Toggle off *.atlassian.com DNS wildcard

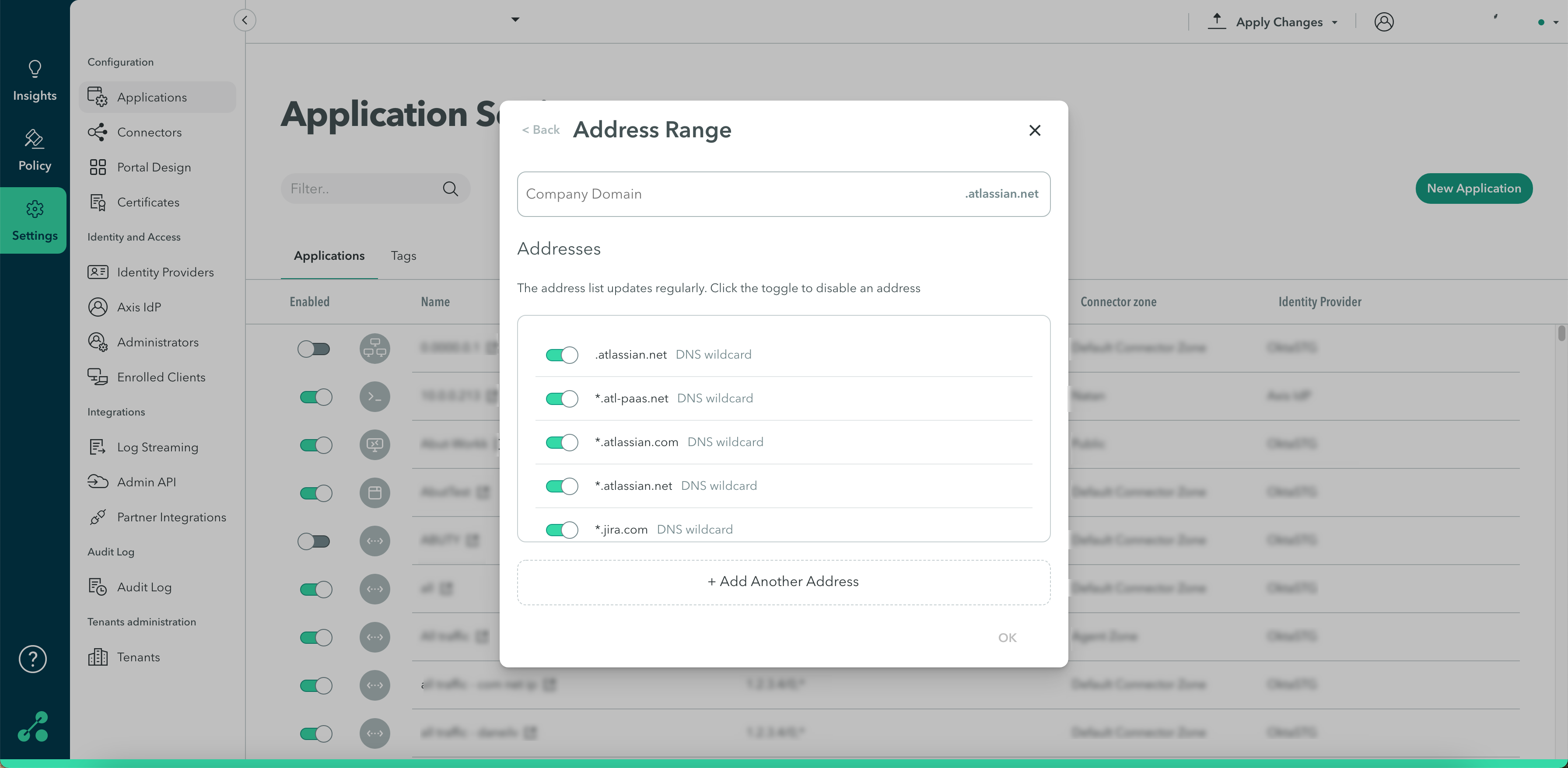(x=561, y=443)
